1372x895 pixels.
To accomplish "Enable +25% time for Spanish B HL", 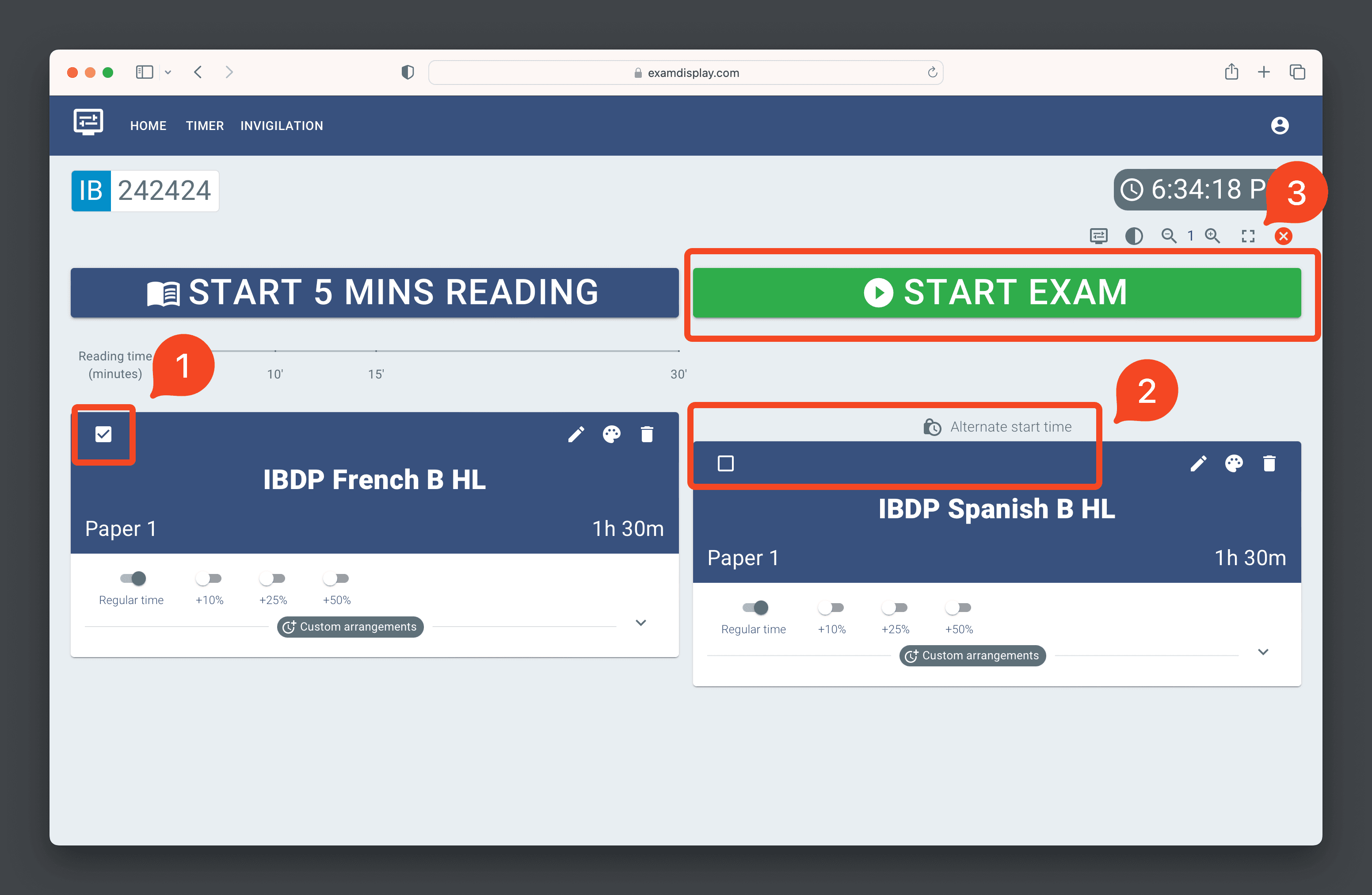I will (894, 607).
